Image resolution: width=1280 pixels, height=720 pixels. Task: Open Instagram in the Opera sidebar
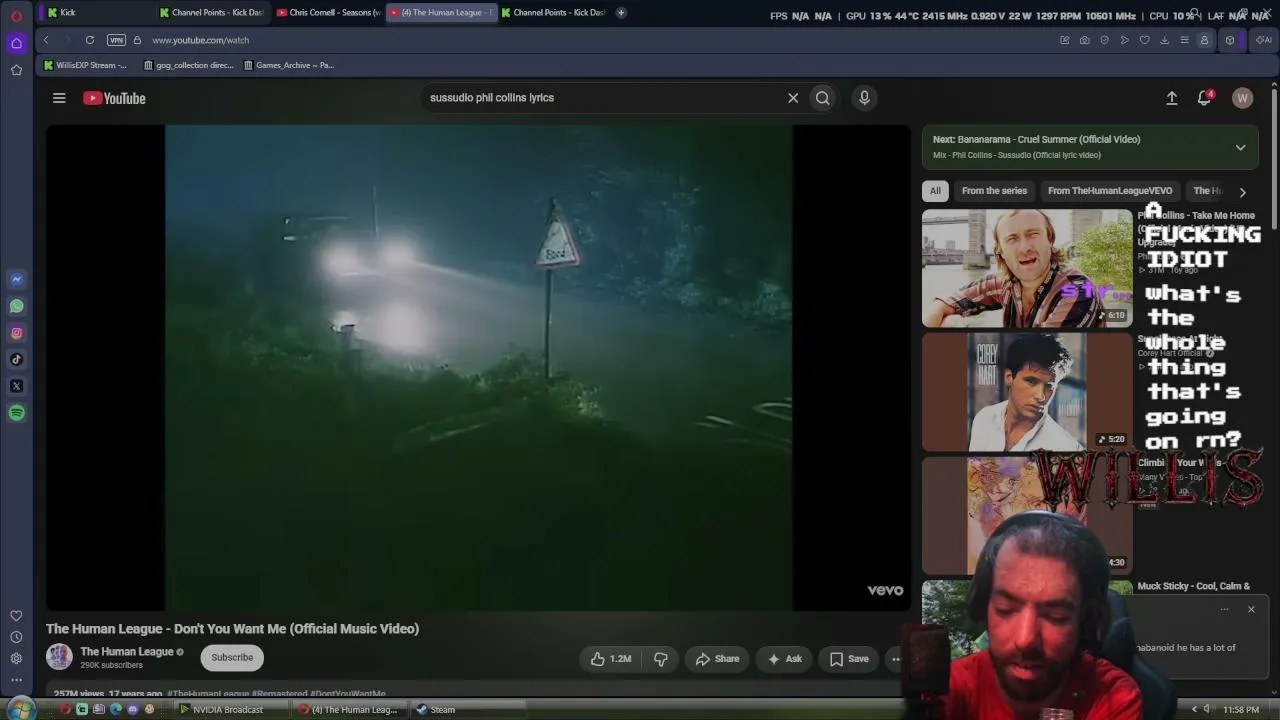16,333
